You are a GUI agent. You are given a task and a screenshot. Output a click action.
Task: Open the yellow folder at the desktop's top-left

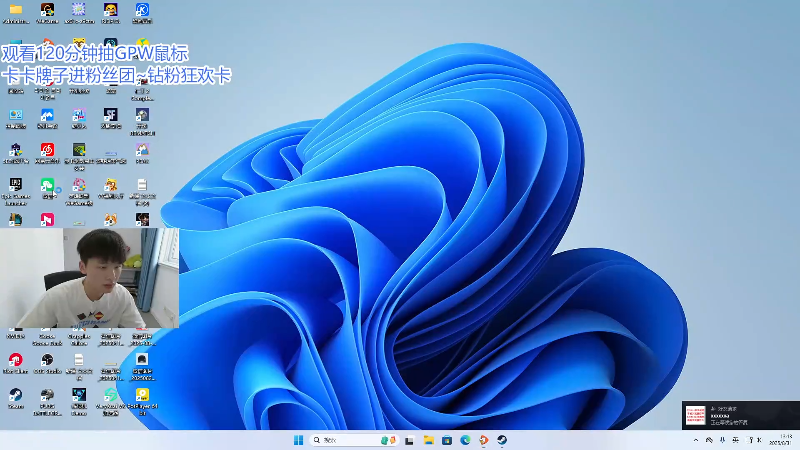16,10
